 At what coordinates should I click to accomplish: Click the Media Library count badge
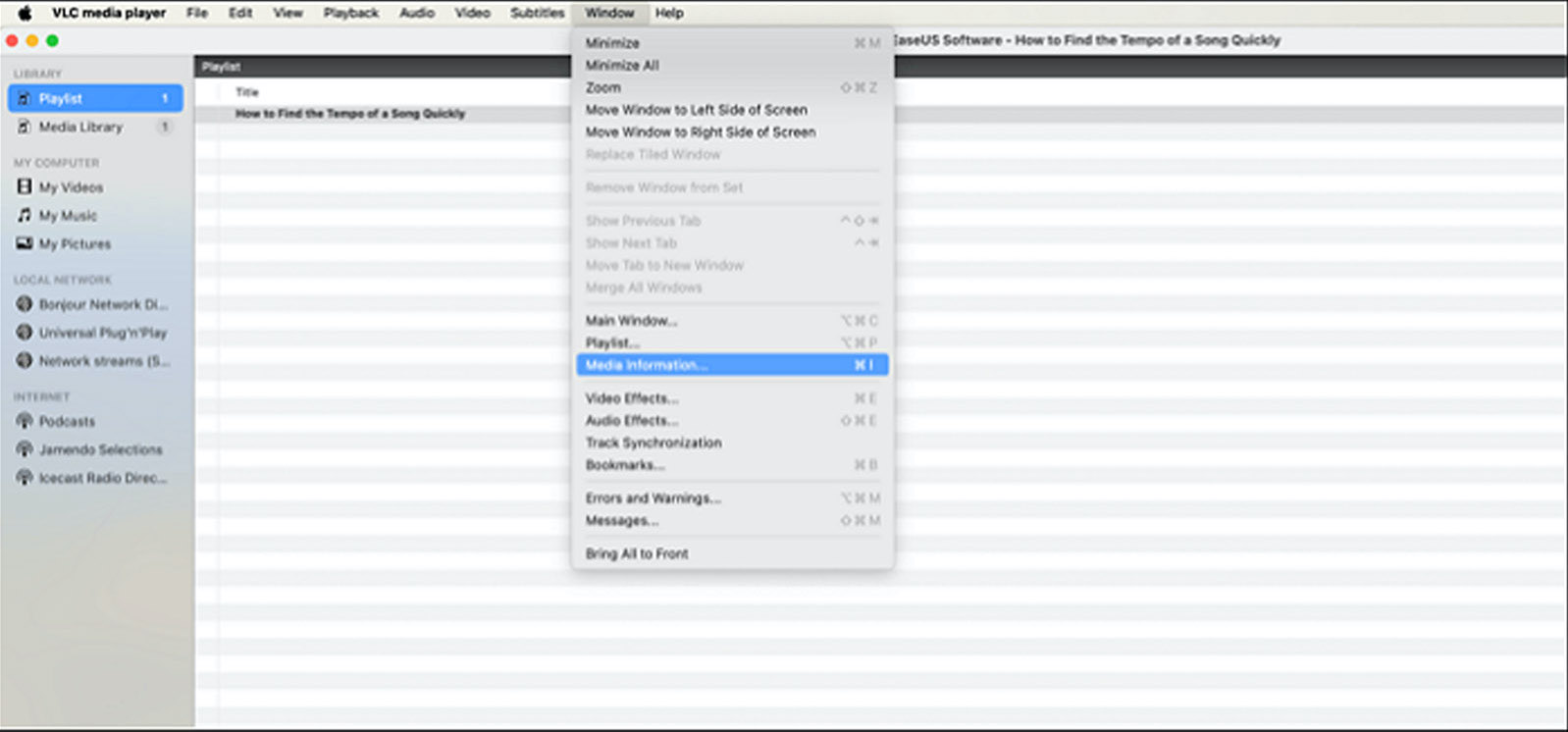pos(165,127)
